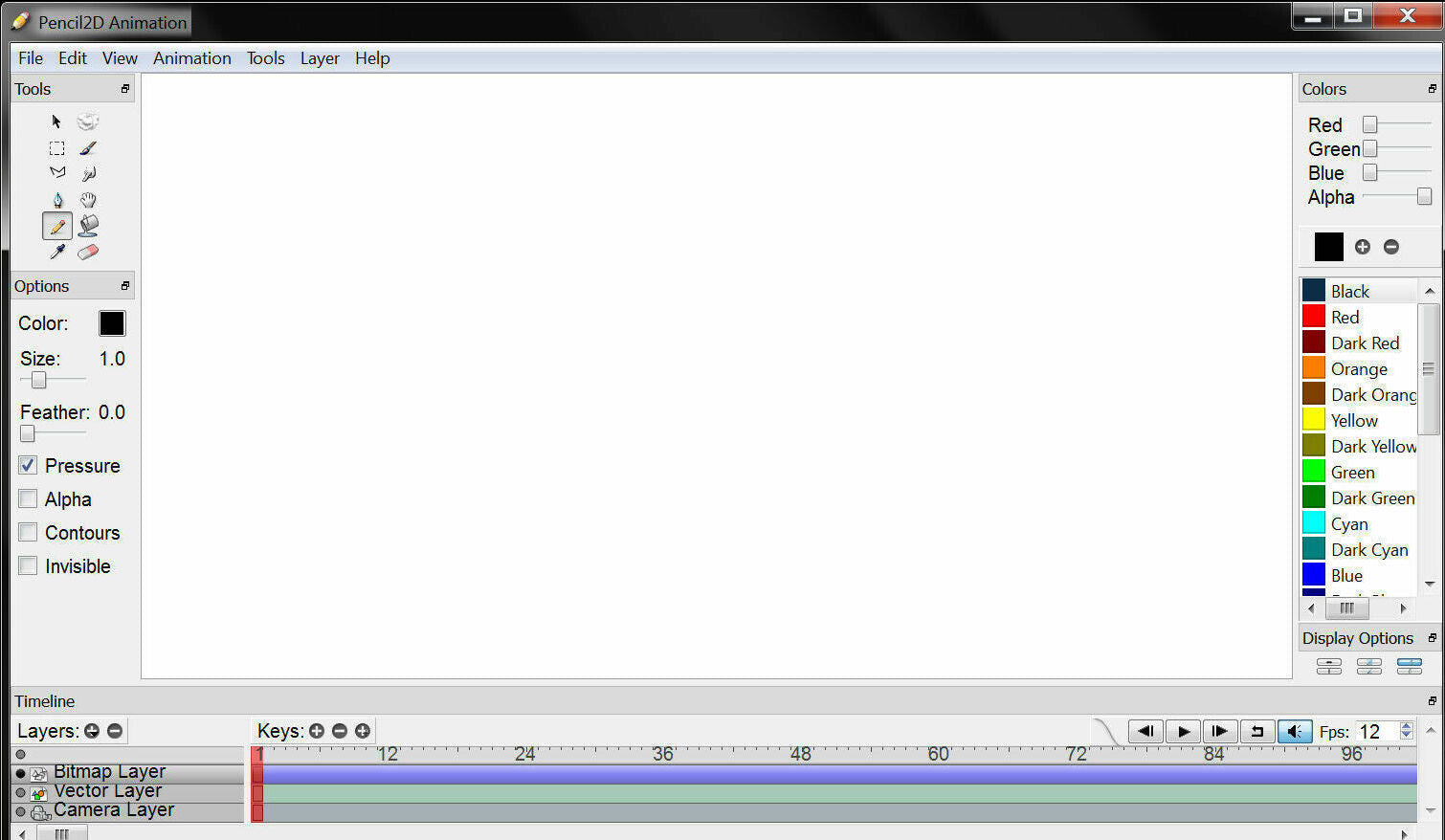Image resolution: width=1445 pixels, height=840 pixels.
Task: Click the Bitmap Layer type icon
Action: pyautogui.click(x=38, y=773)
